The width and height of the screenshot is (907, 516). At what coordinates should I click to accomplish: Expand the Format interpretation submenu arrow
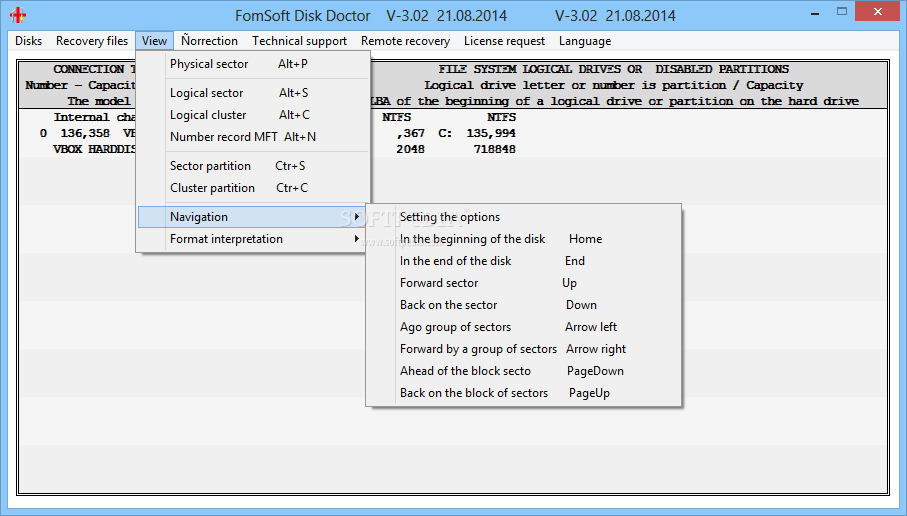[357, 239]
